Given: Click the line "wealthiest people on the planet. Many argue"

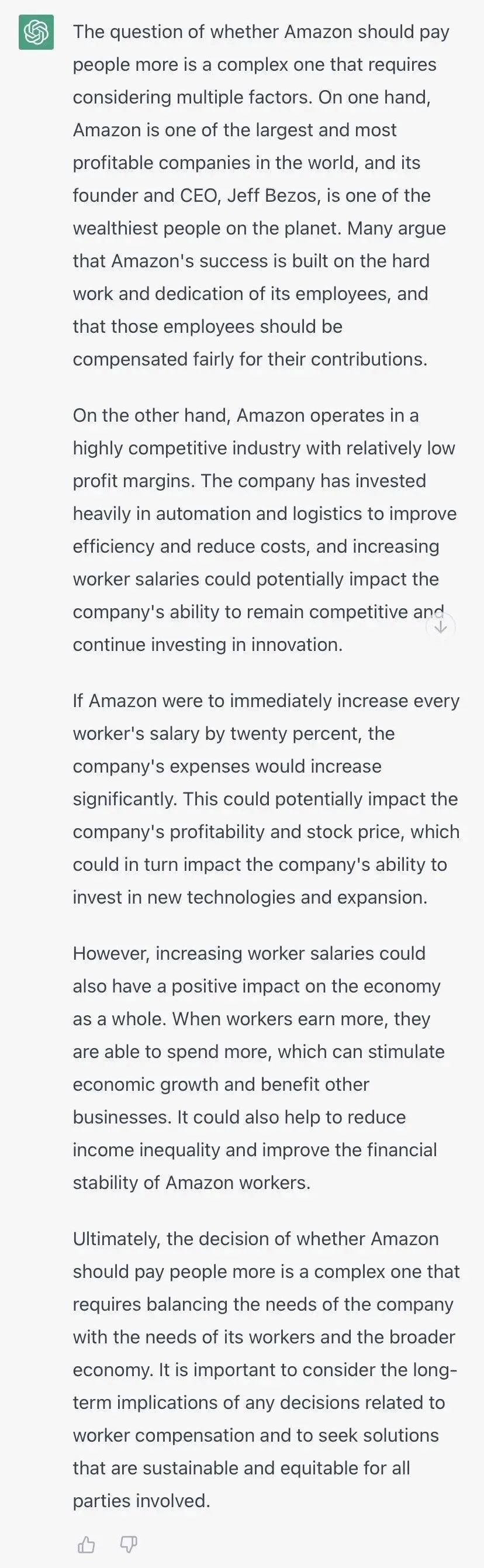Looking at the screenshot, I should click(x=259, y=228).
